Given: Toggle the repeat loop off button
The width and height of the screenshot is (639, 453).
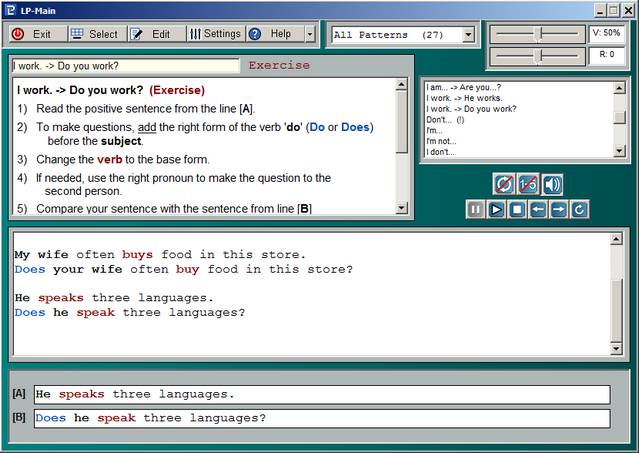Looking at the screenshot, I should pos(504,185).
